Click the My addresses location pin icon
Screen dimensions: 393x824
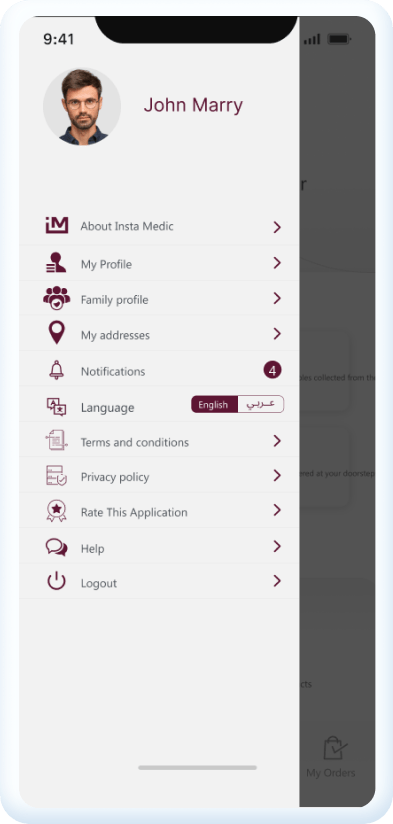pos(56,333)
